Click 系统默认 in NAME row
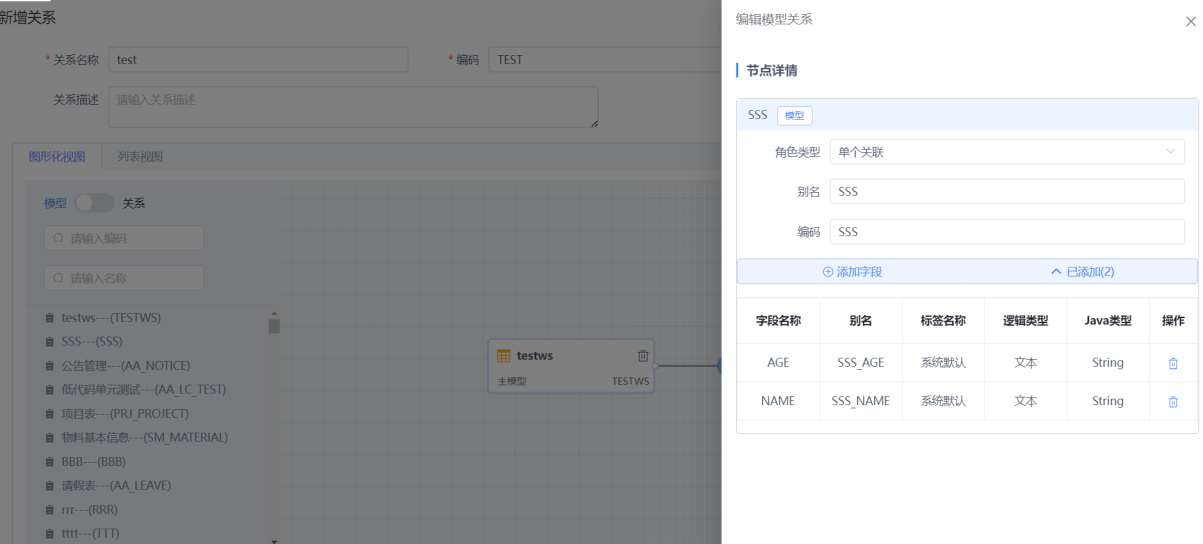Viewport: 1203px width, 544px height. (x=943, y=401)
